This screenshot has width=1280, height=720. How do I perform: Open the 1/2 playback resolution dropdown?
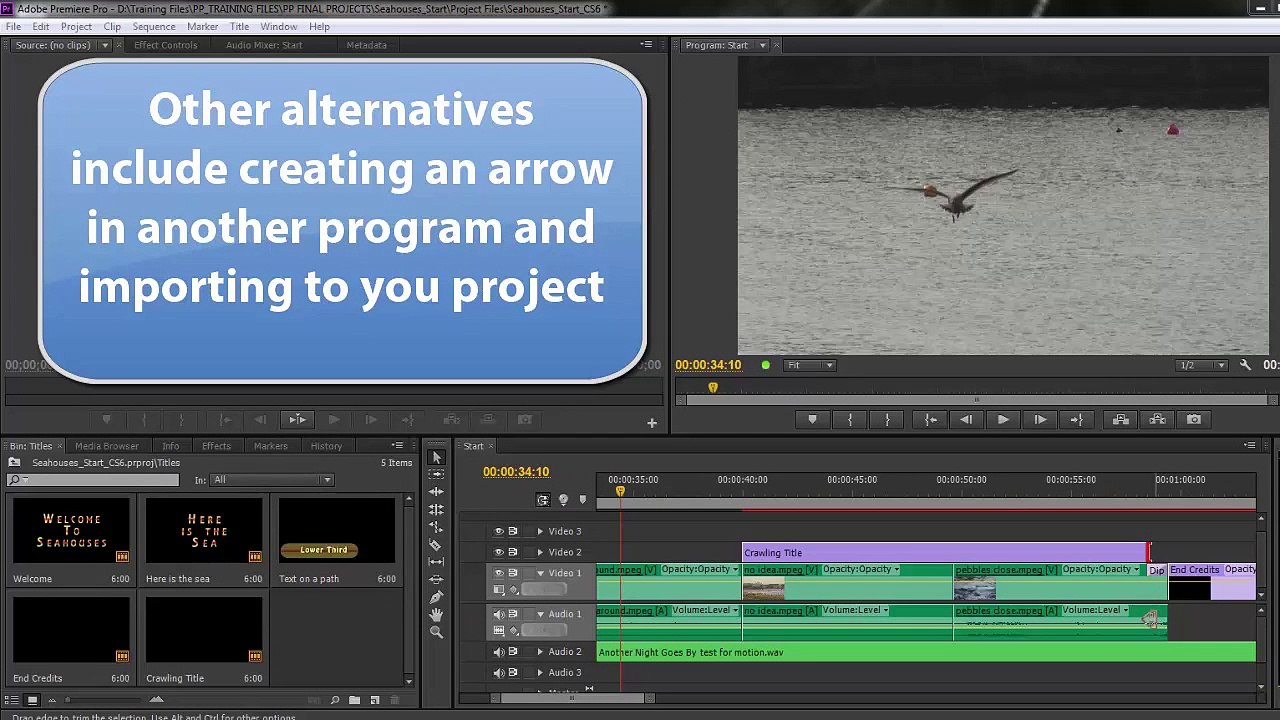(1203, 365)
